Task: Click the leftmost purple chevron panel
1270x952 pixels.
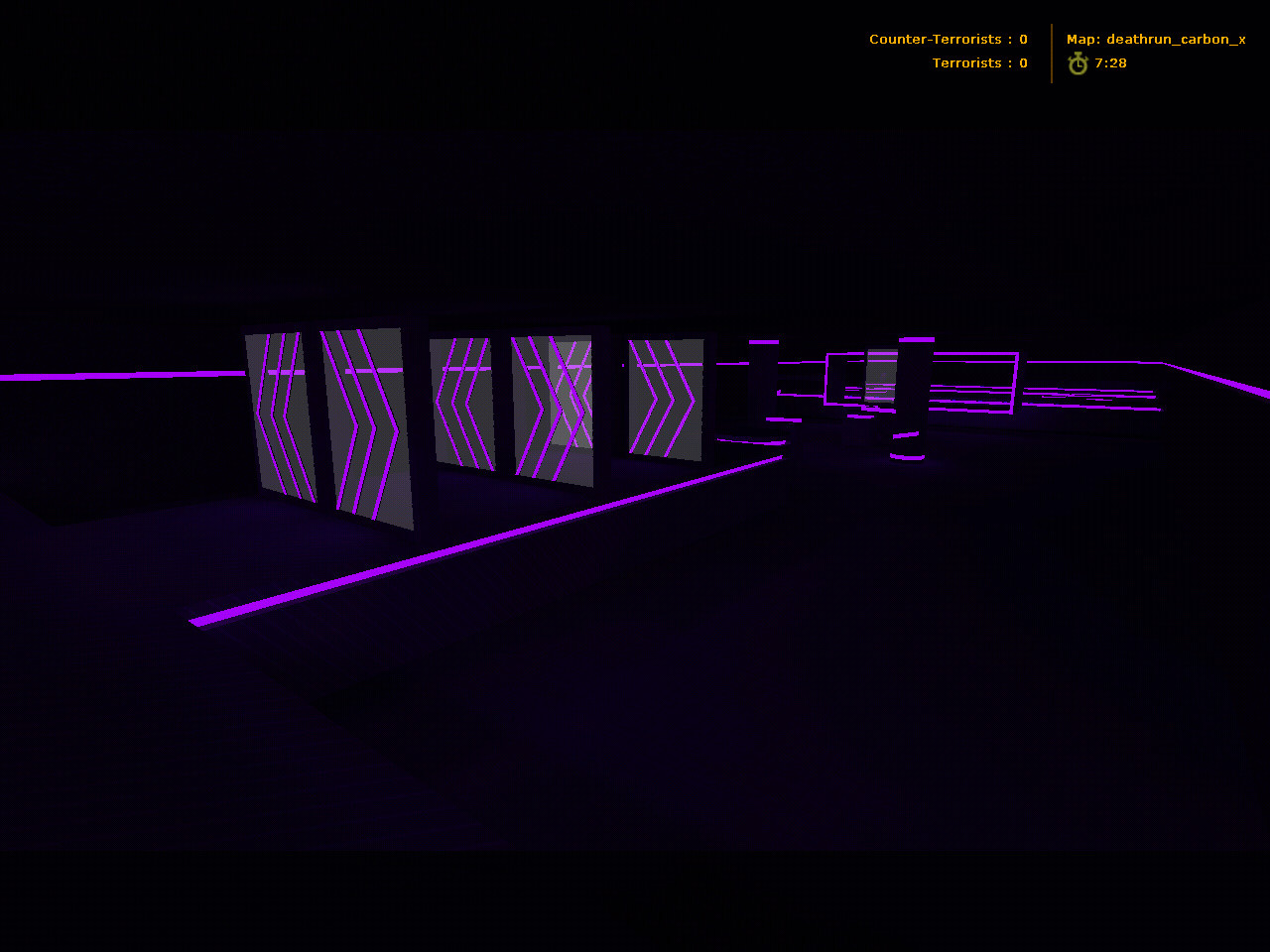Action: (x=279, y=415)
